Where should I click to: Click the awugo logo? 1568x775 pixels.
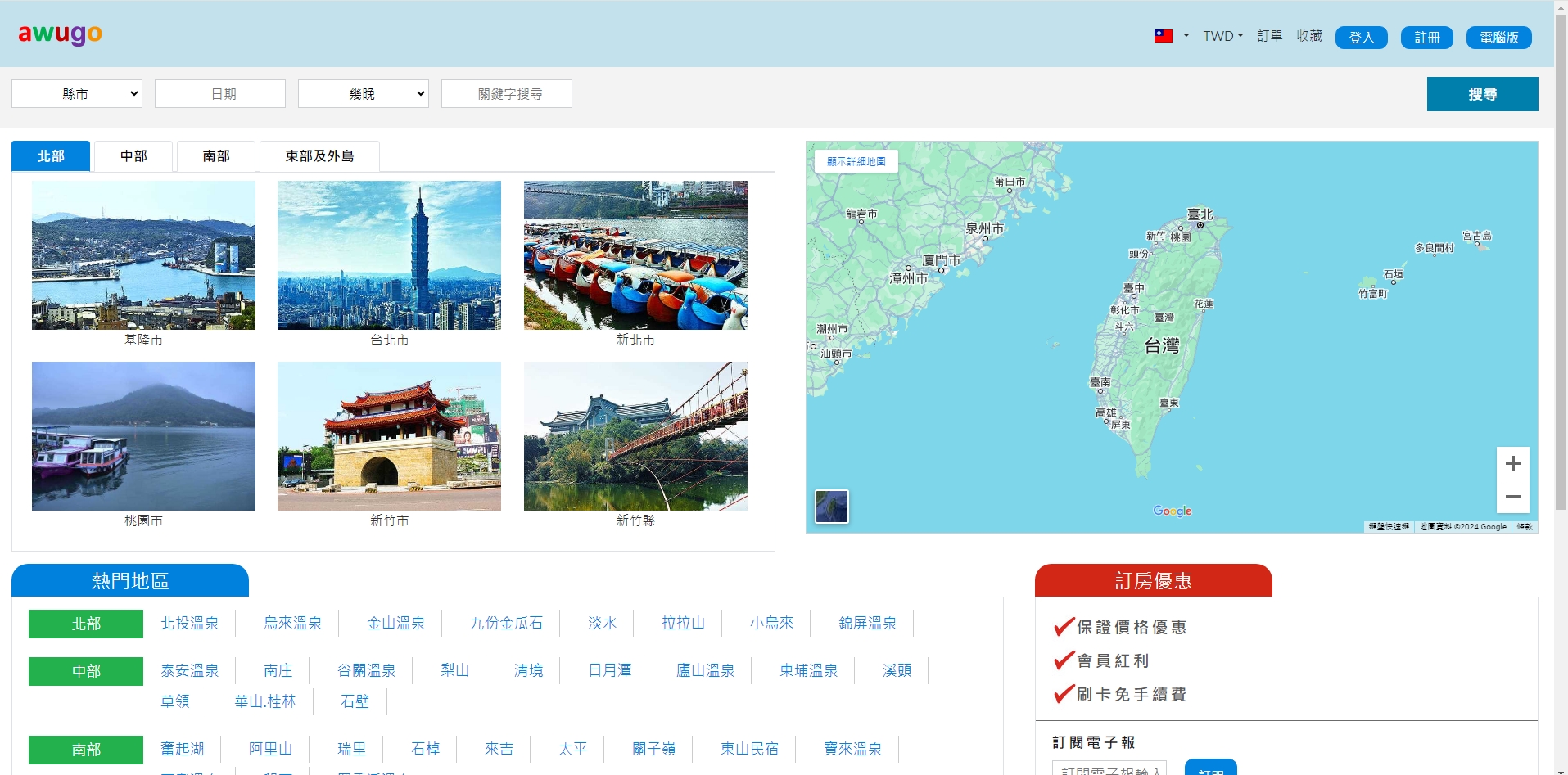60,34
